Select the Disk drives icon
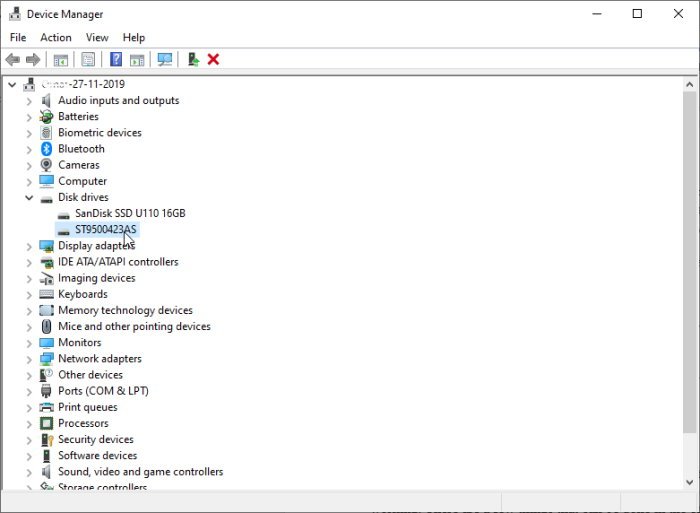Image resolution: width=700 pixels, height=513 pixels. 46,200
